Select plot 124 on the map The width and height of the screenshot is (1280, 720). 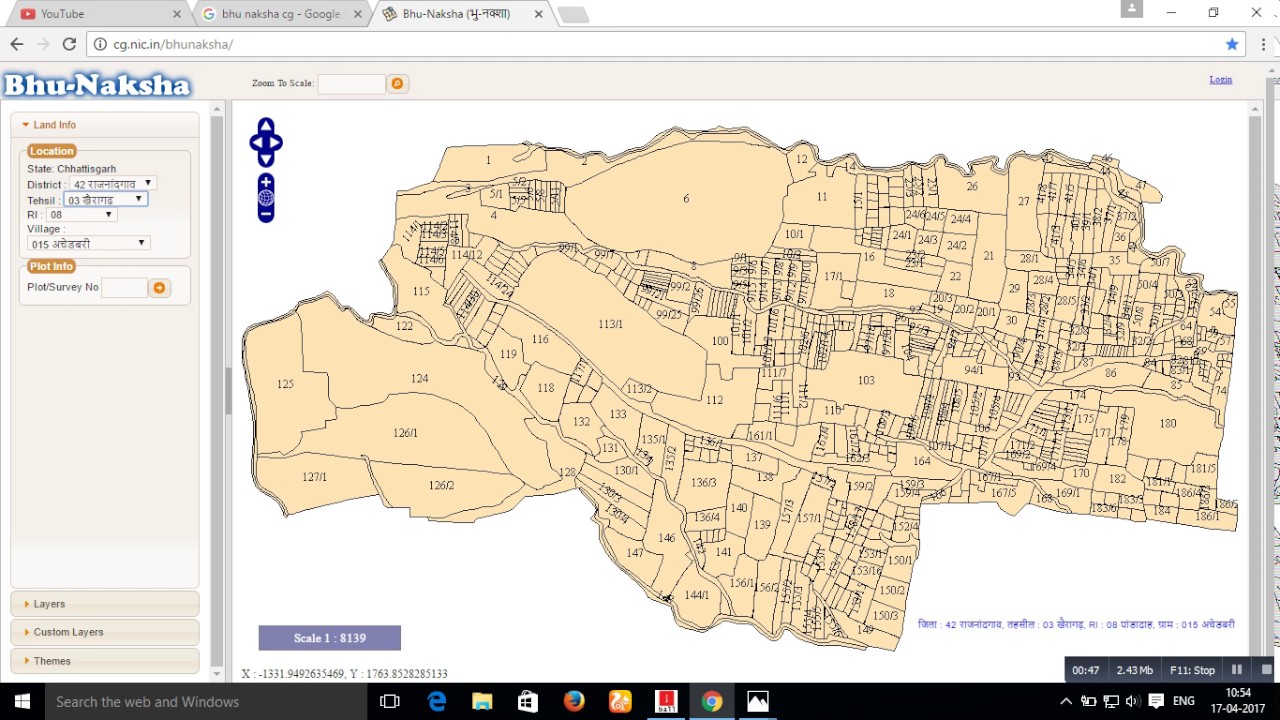[x=419, y=378]
